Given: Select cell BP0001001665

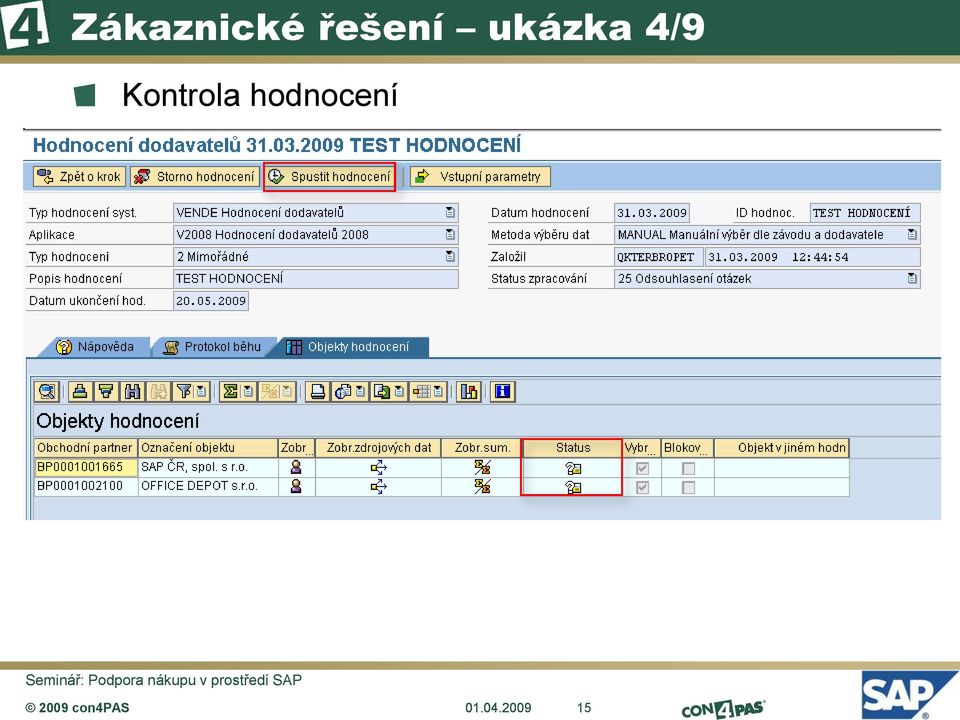Looking at the screenshot, I should pos(86,467).
